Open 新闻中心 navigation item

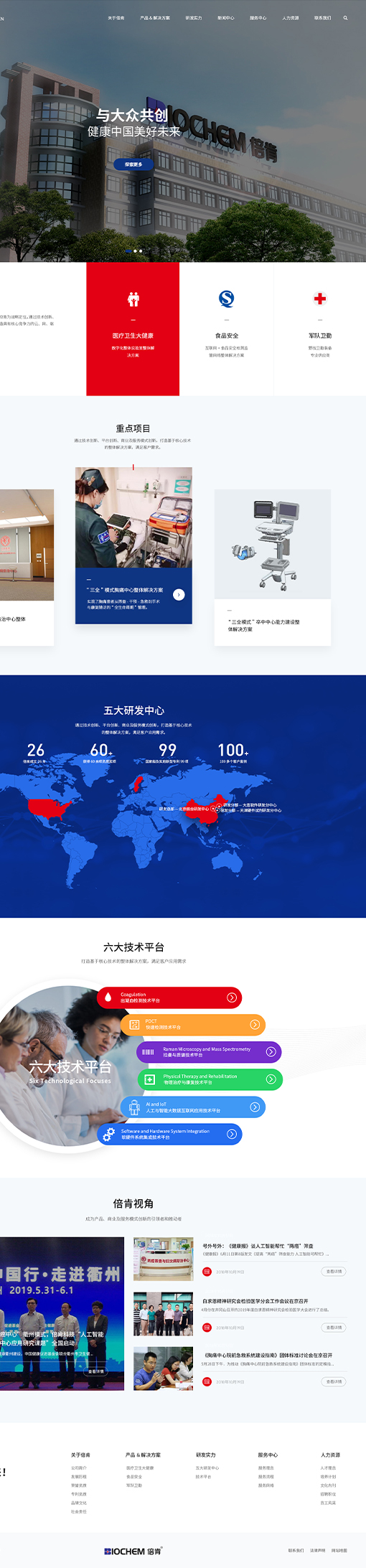[x=226, y=18]
